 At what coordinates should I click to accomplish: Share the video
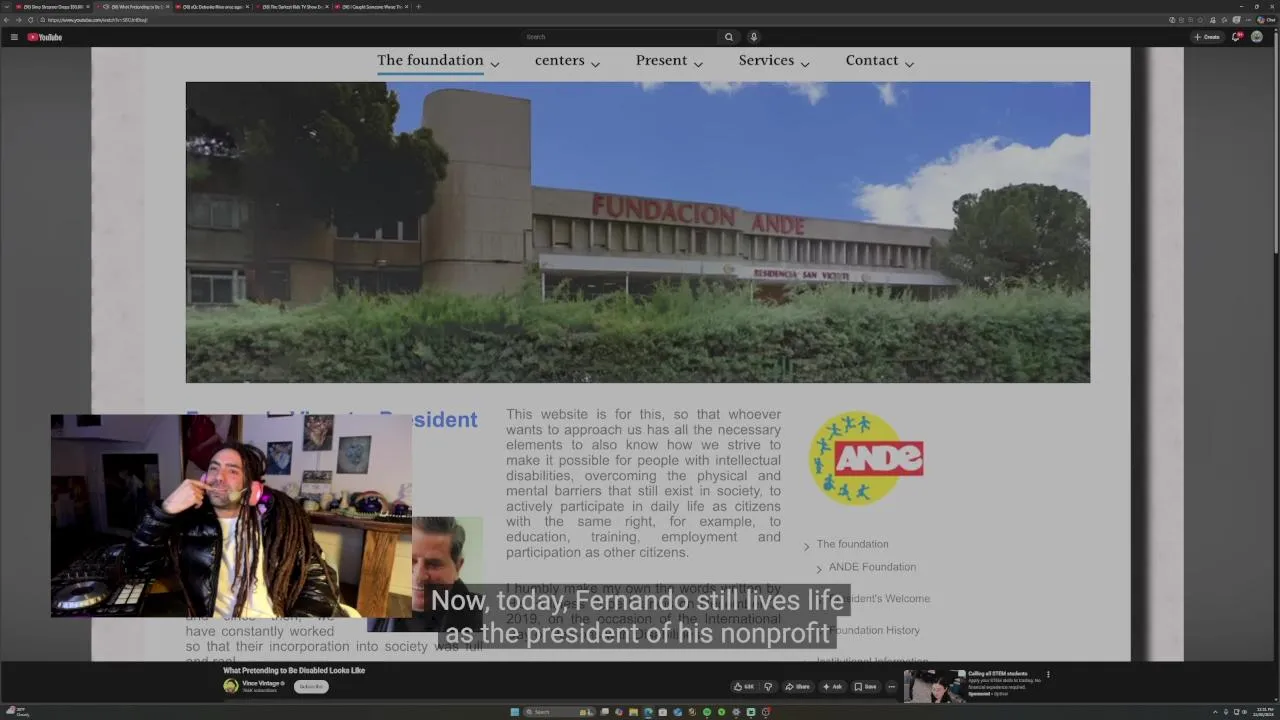pos(797,687)
